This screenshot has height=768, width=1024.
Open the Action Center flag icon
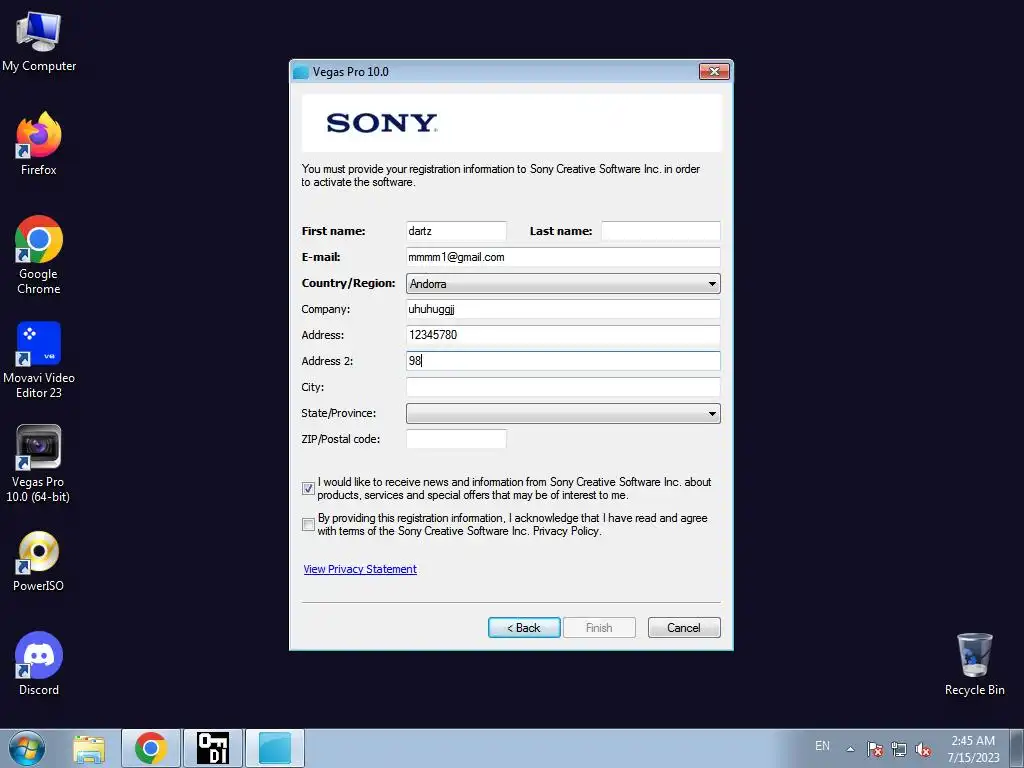874,749
